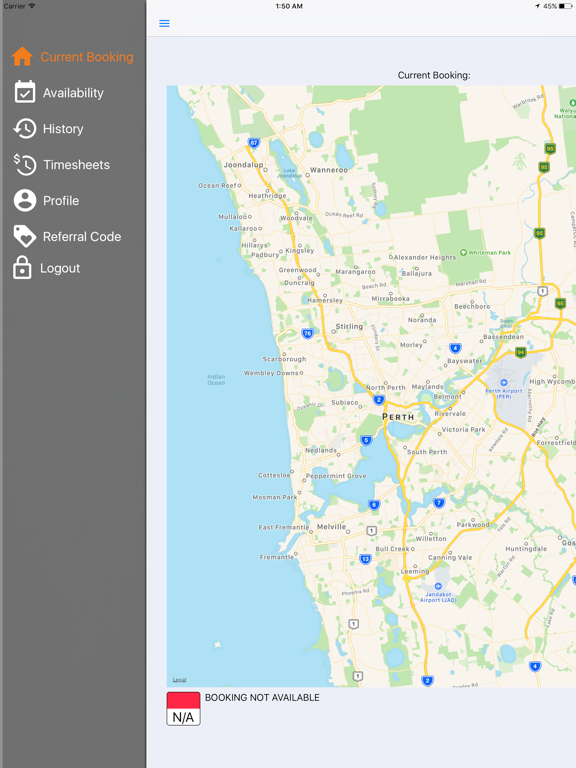Click the red N/A booking badge
This screenshot has height=768, width=576.
184,709
